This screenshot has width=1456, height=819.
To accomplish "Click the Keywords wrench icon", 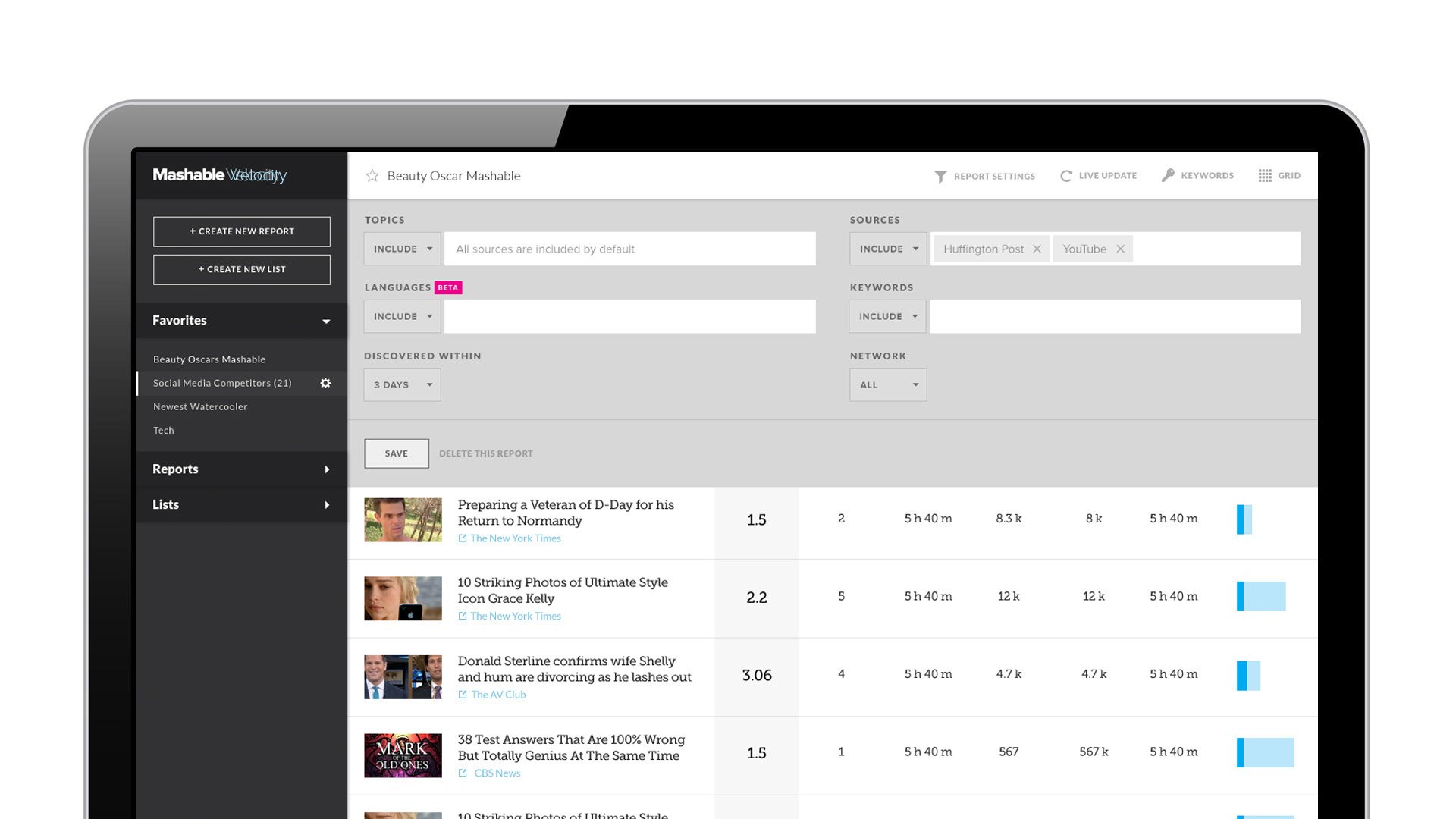I will coord(1168,175).
